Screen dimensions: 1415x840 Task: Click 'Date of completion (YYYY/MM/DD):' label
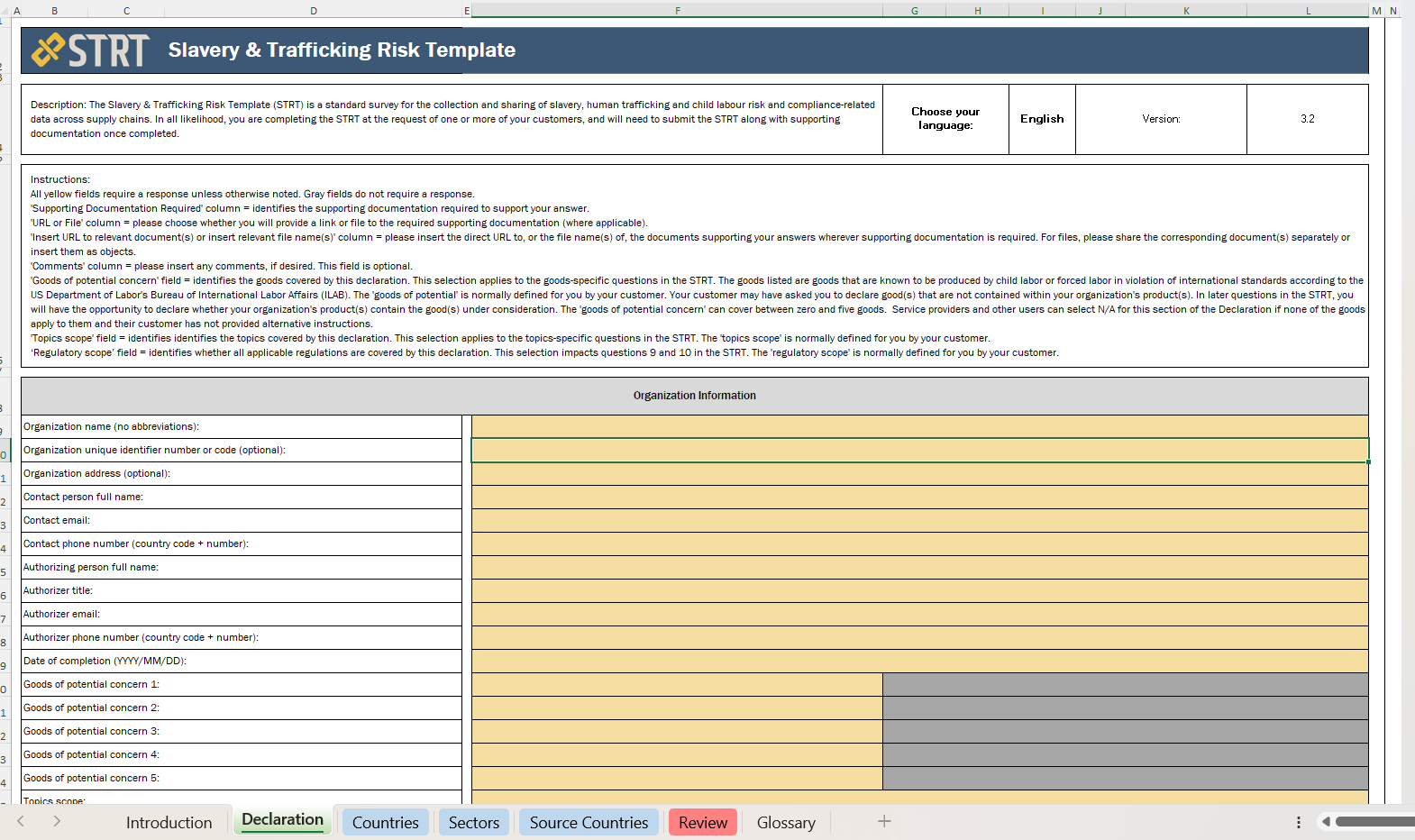click(x=105, y=662)
